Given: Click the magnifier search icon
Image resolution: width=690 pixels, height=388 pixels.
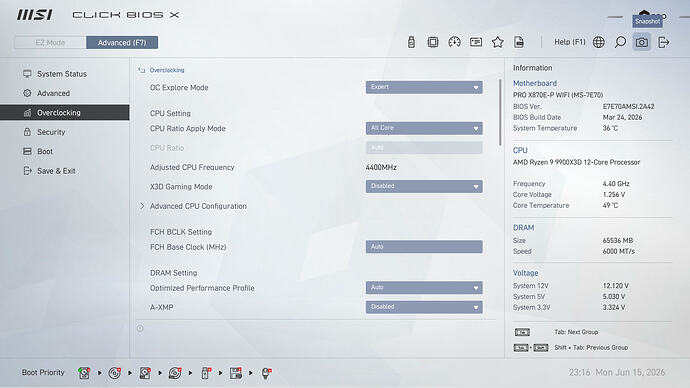Looking at the screenshot, I should pyautogui.click(x=620, y=42).
